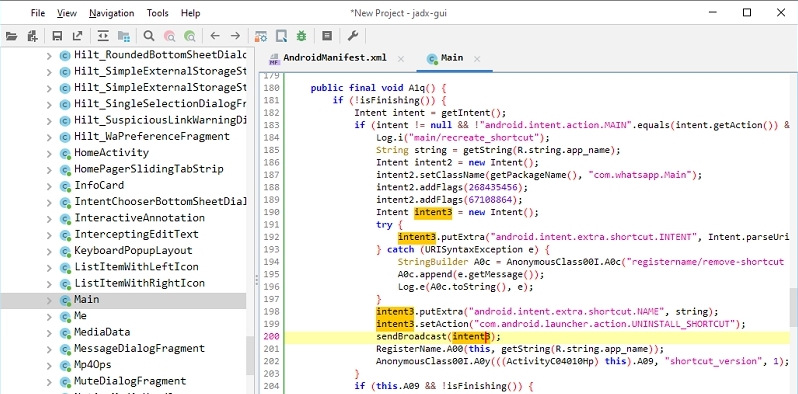Click the class tree vertical scrollbar

250,355
